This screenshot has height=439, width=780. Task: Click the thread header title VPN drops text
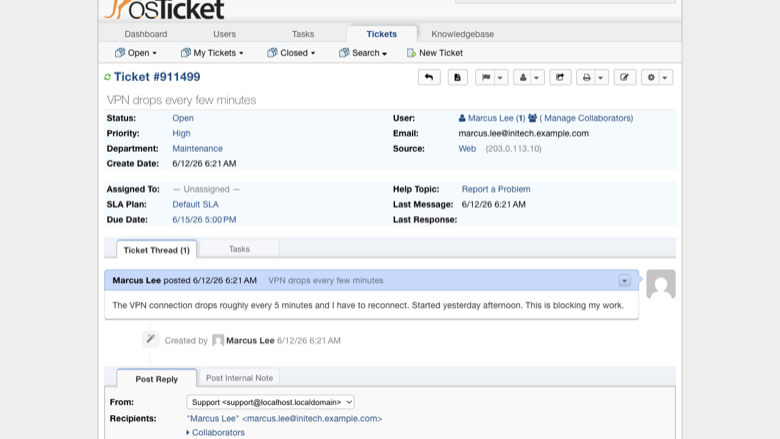326,280
